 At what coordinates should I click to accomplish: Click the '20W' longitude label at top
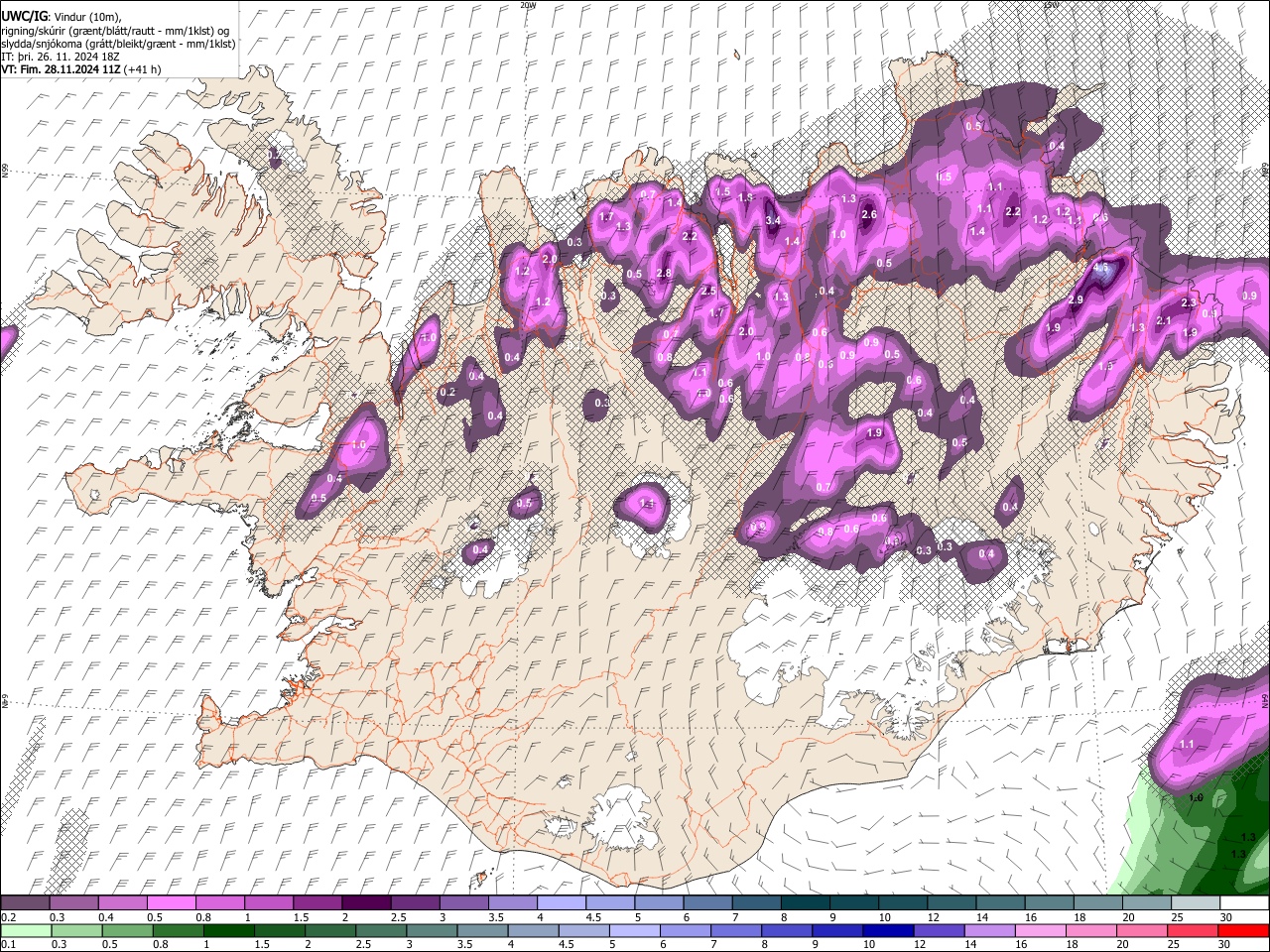528,5
